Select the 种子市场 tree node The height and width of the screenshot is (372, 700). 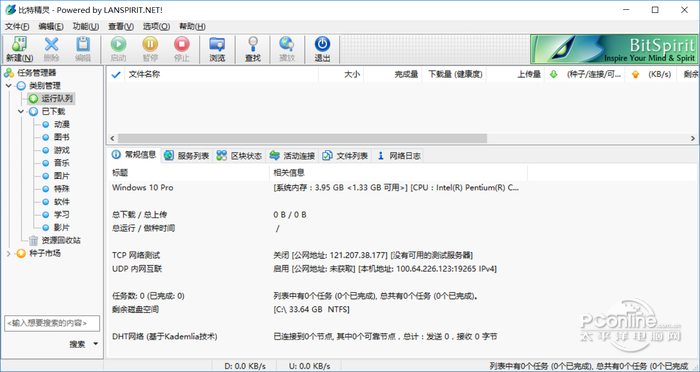(44, 253)
